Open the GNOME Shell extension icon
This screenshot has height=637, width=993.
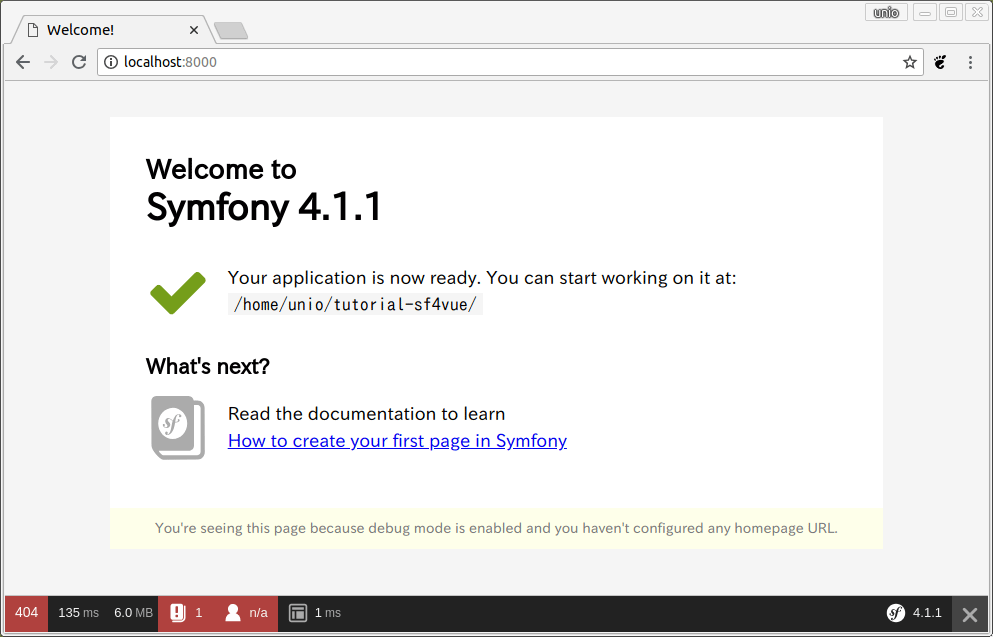(x=940, y=62)
